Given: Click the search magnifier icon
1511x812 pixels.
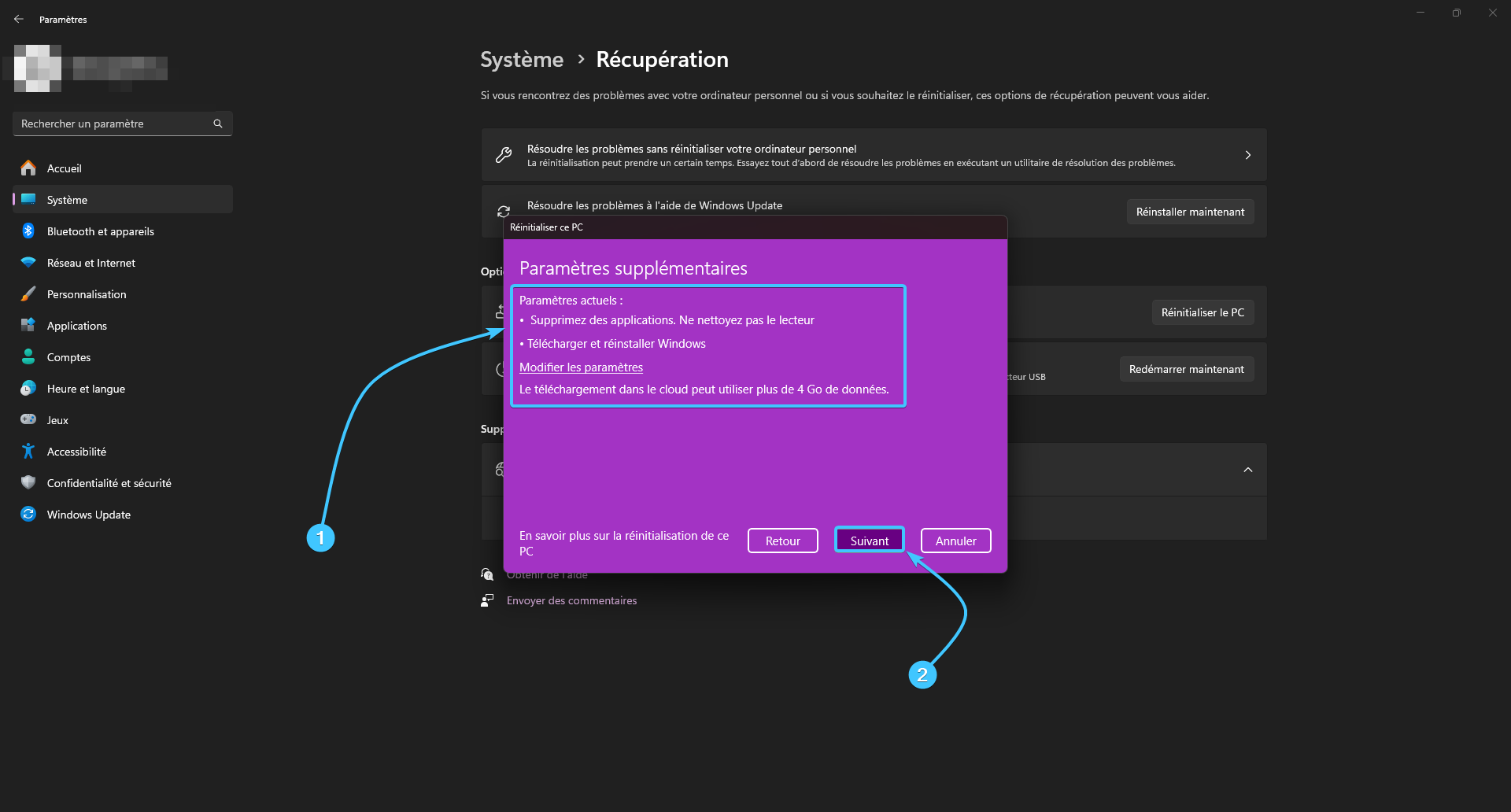Looking at the screenshot, I should [x=218, y=124].
